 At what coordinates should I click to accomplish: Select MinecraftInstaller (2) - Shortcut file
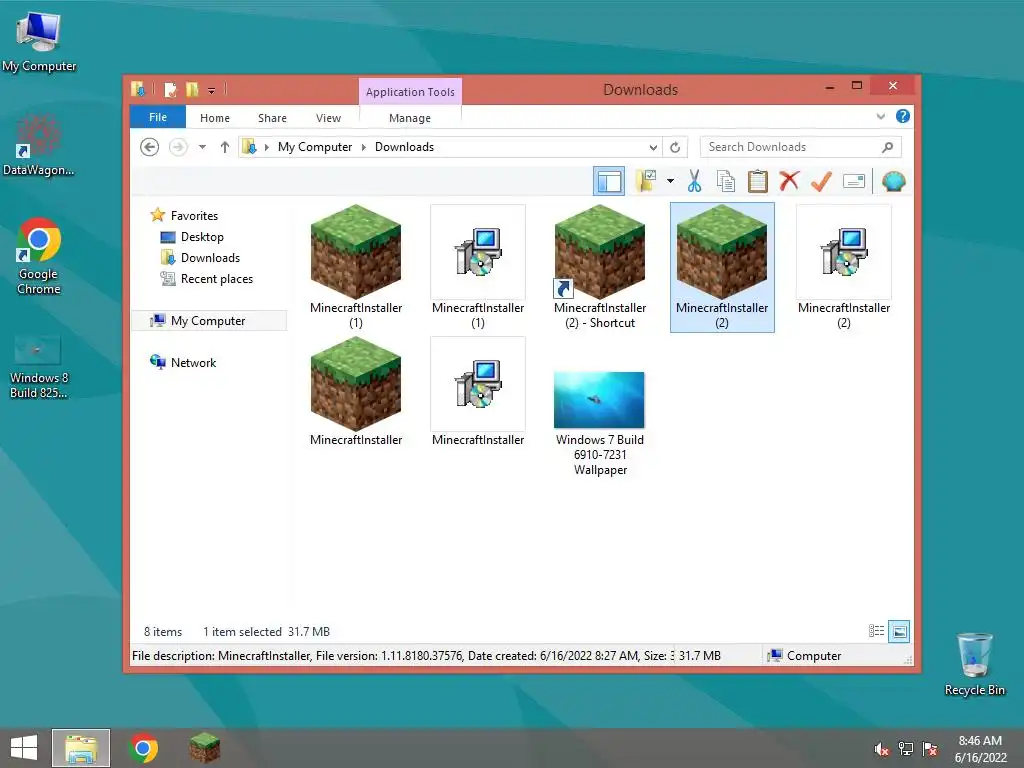click(x=600, y=268)
